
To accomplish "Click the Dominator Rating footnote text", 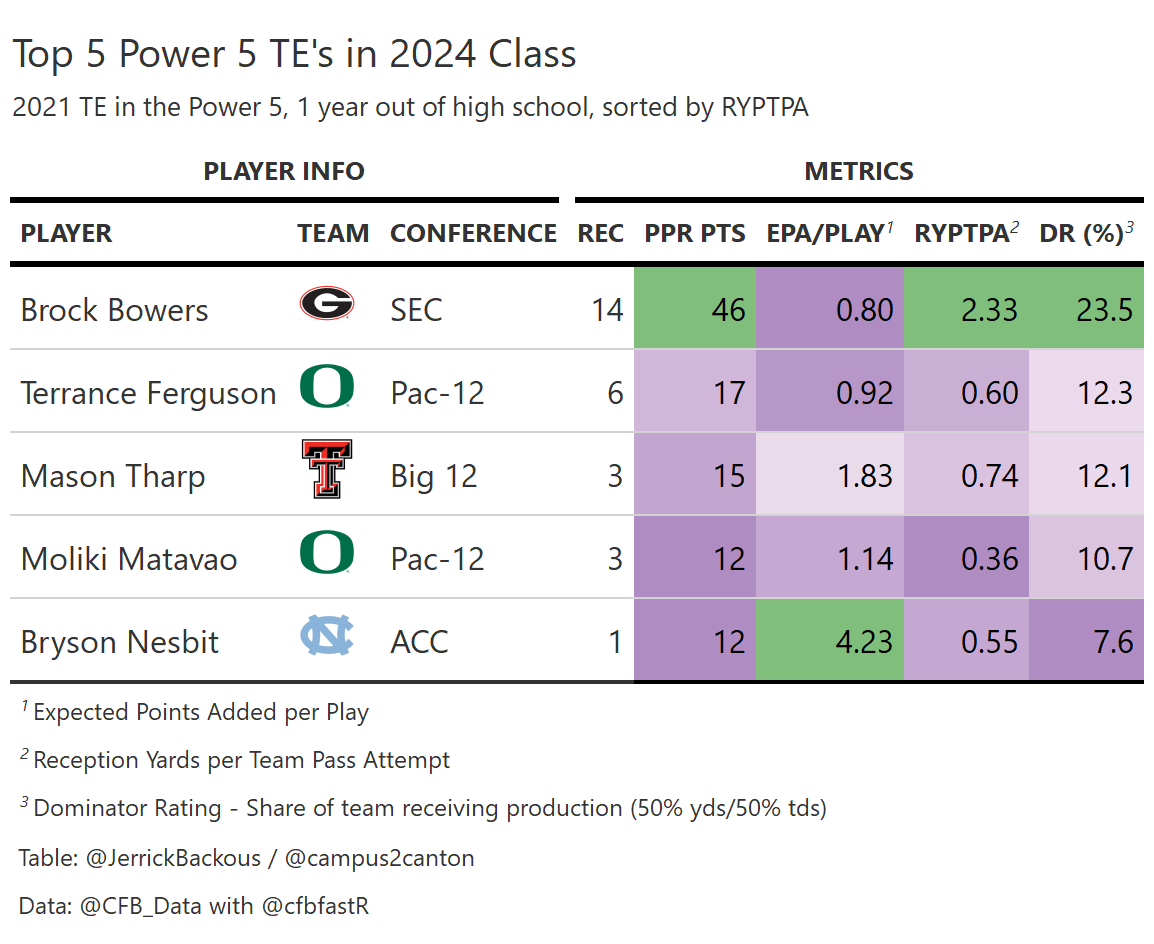I will click(x=429, y=808).
